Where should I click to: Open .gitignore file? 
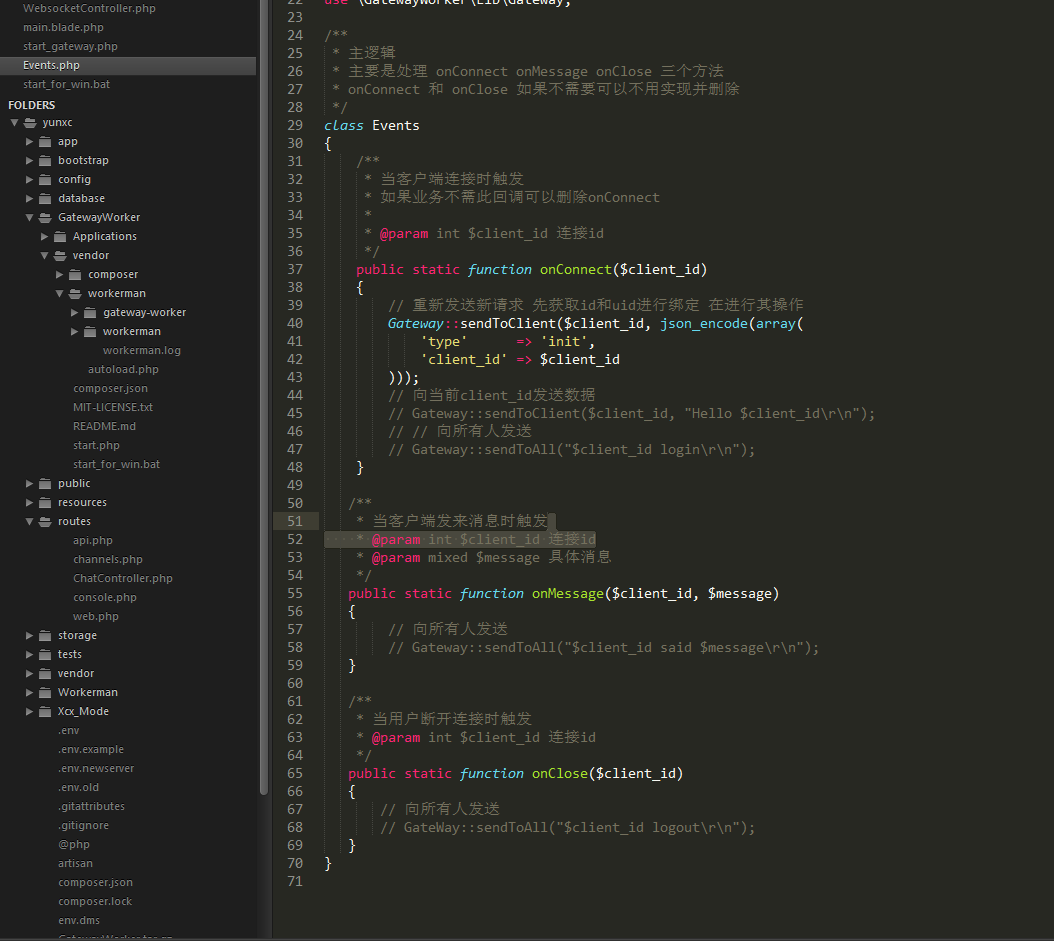point(83,825)
